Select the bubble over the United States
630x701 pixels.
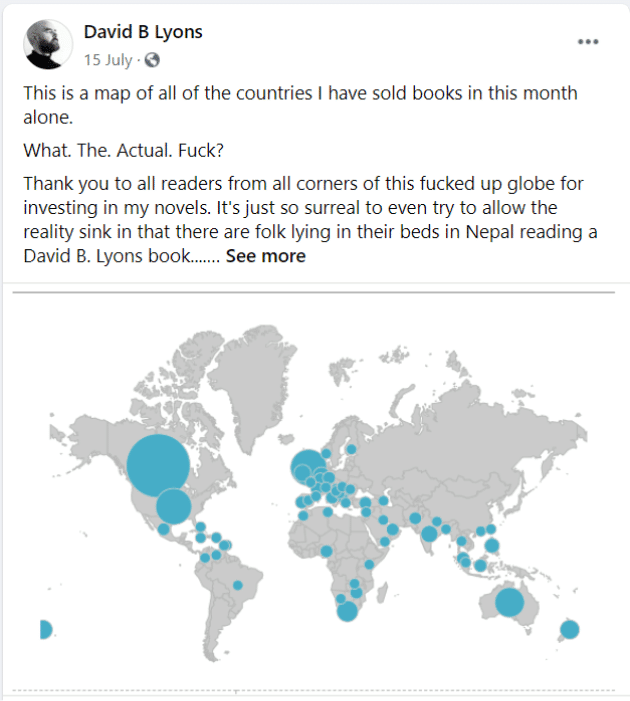173,506
